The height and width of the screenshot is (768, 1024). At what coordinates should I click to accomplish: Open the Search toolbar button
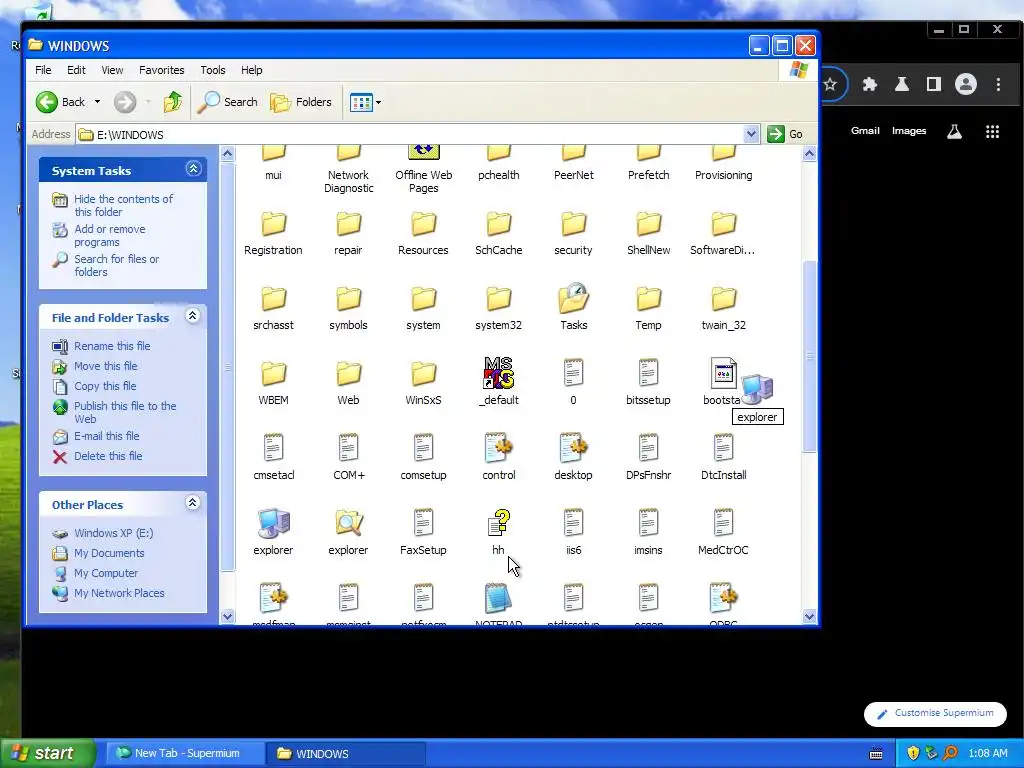pos(228,102)
